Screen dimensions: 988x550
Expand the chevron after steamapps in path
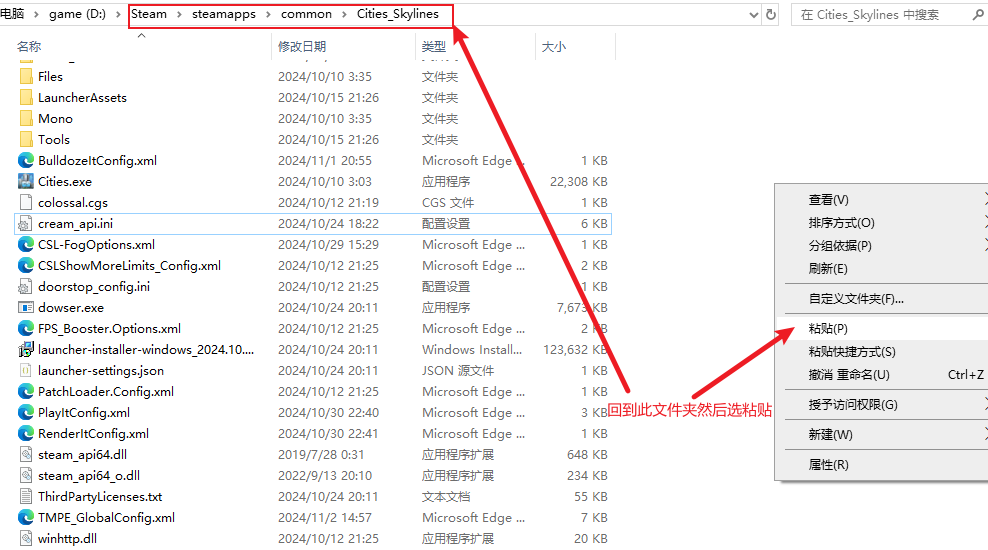point(268,14)
